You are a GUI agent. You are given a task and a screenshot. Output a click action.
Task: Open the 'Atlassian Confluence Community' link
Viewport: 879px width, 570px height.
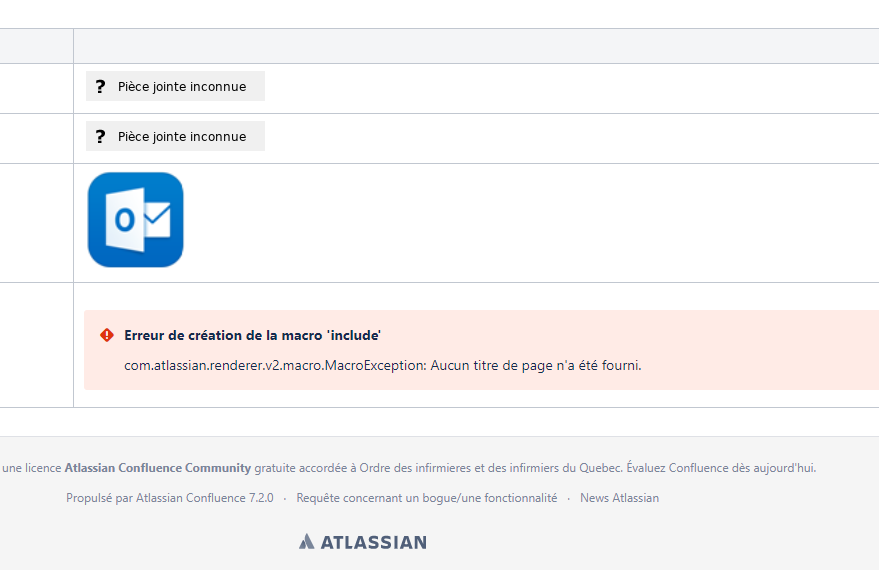tap(158, 468)
